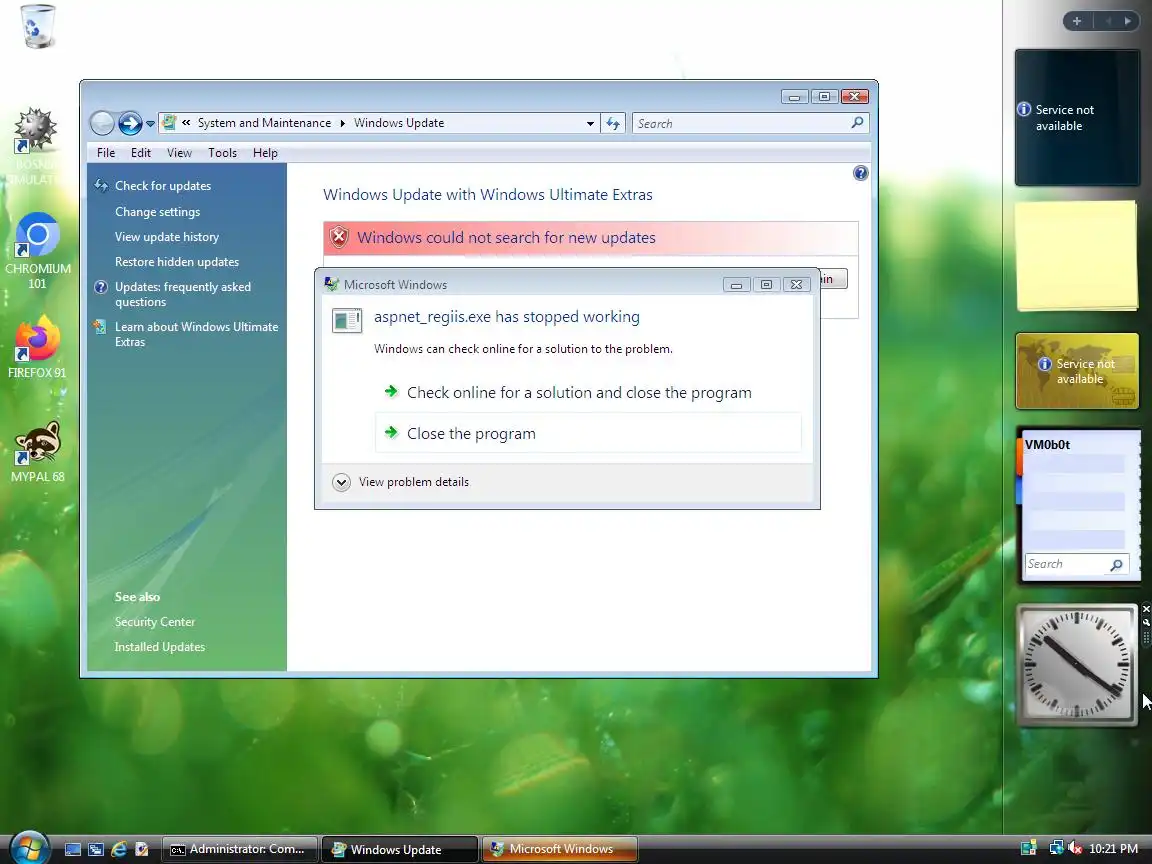Click the partially hidden Try again button
Viewport: 1152px width, 864px height.
(x=834, y=278)
